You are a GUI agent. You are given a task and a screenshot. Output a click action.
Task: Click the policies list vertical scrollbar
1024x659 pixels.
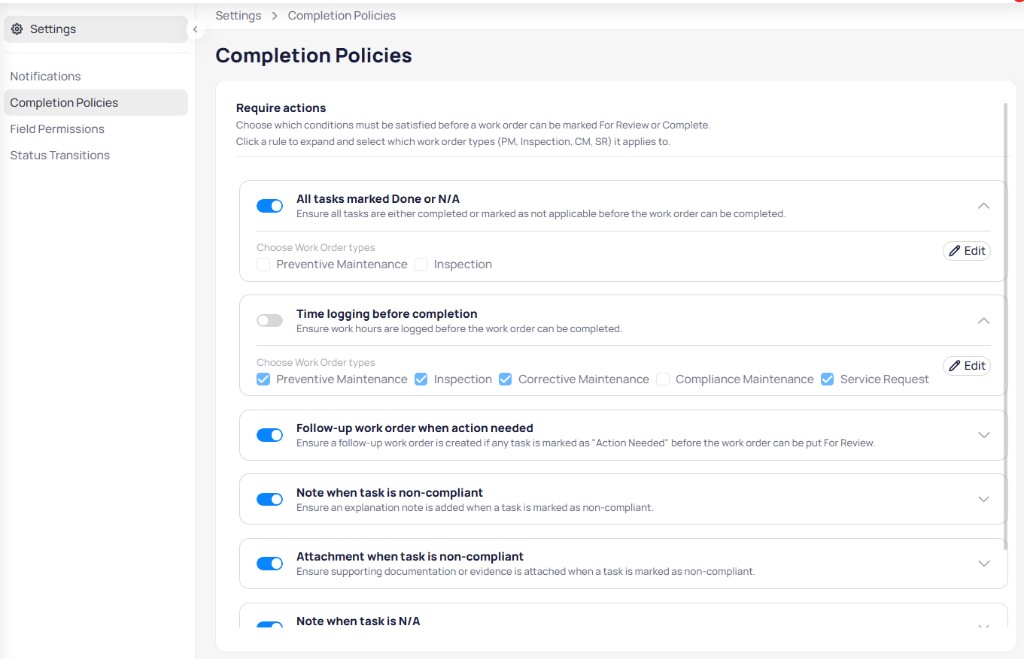point(1005,327)
